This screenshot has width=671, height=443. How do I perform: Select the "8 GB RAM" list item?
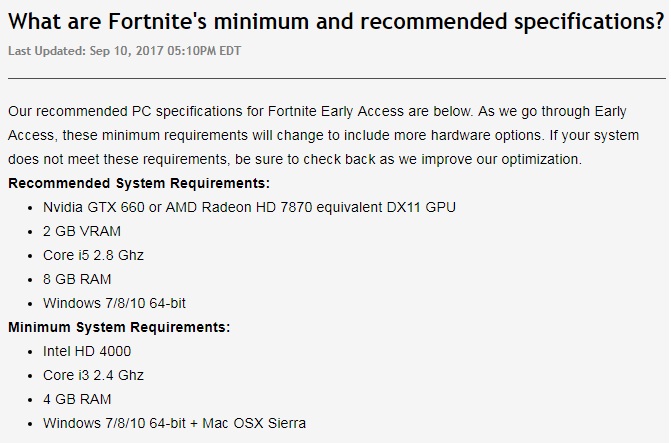(x=77, y=279)
